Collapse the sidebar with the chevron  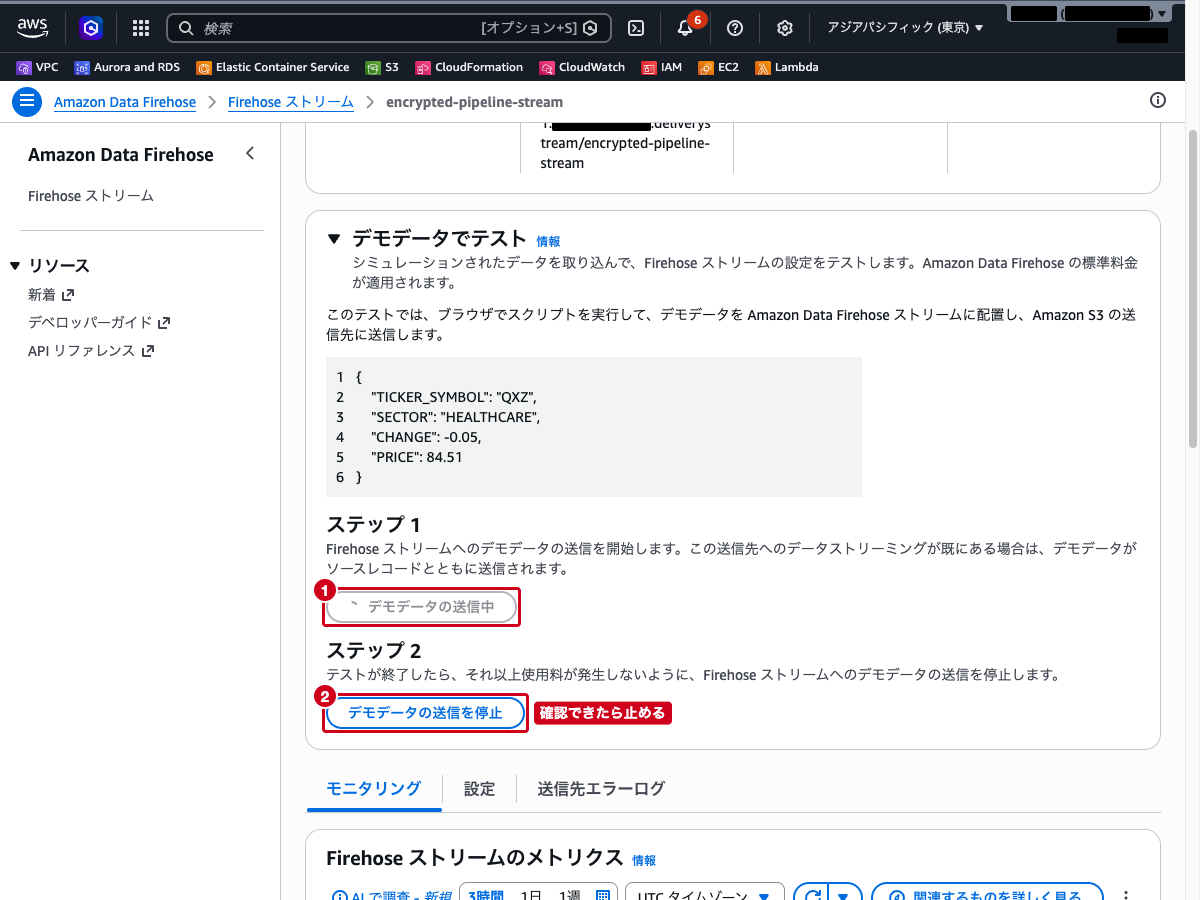click(x=250, y=154)
